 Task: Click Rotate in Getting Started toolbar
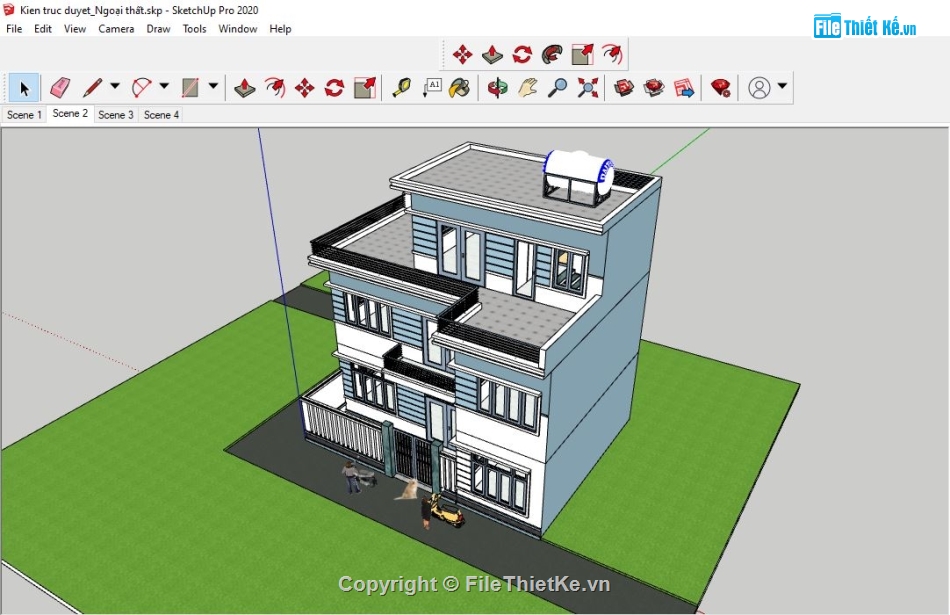tap(334, 88)
